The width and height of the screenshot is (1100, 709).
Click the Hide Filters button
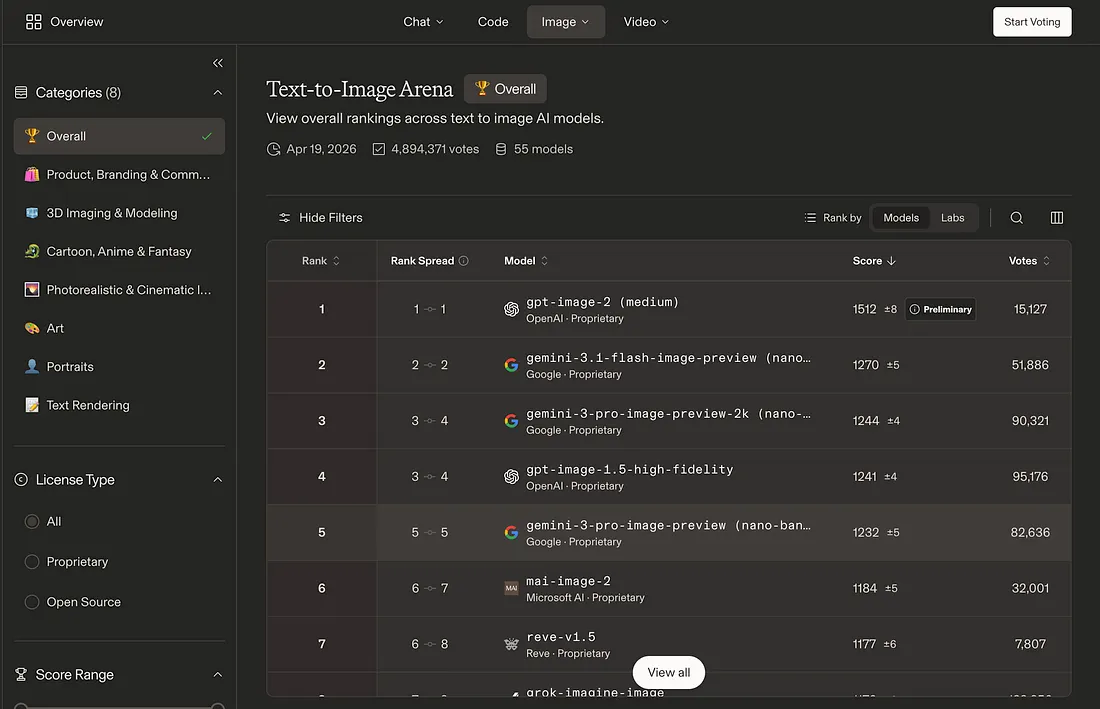tap(321, 218)
